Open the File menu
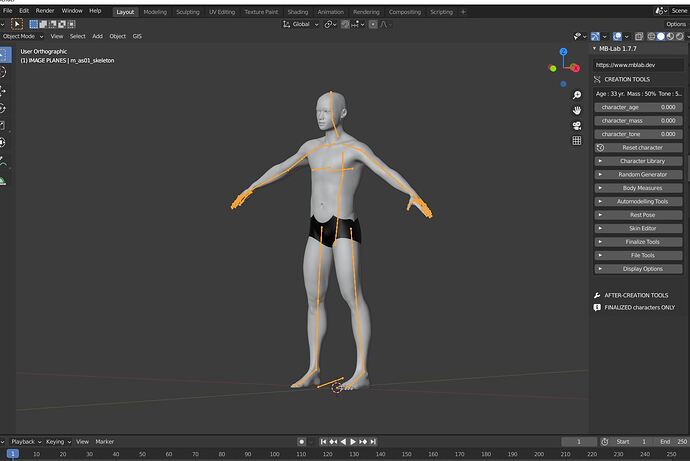This screenshot has height=461, width=690. click(x=7, y=11)
